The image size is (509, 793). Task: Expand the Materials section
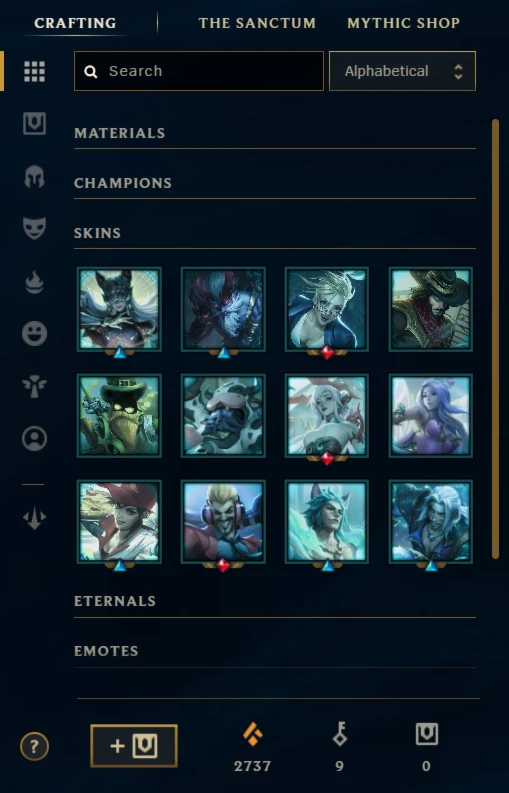275,133
